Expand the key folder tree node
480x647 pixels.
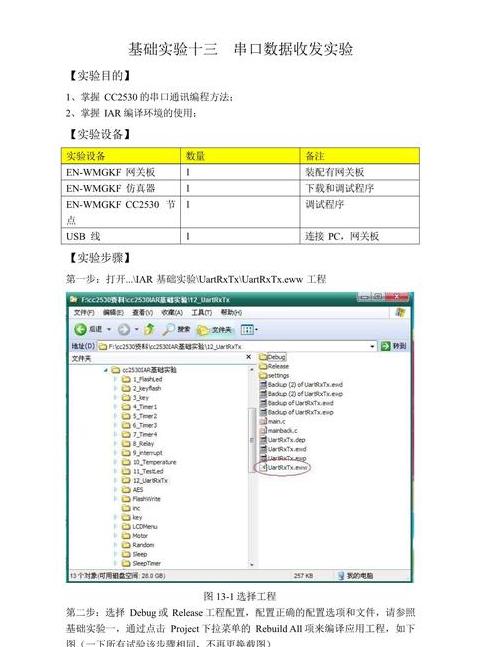(115, 517)
